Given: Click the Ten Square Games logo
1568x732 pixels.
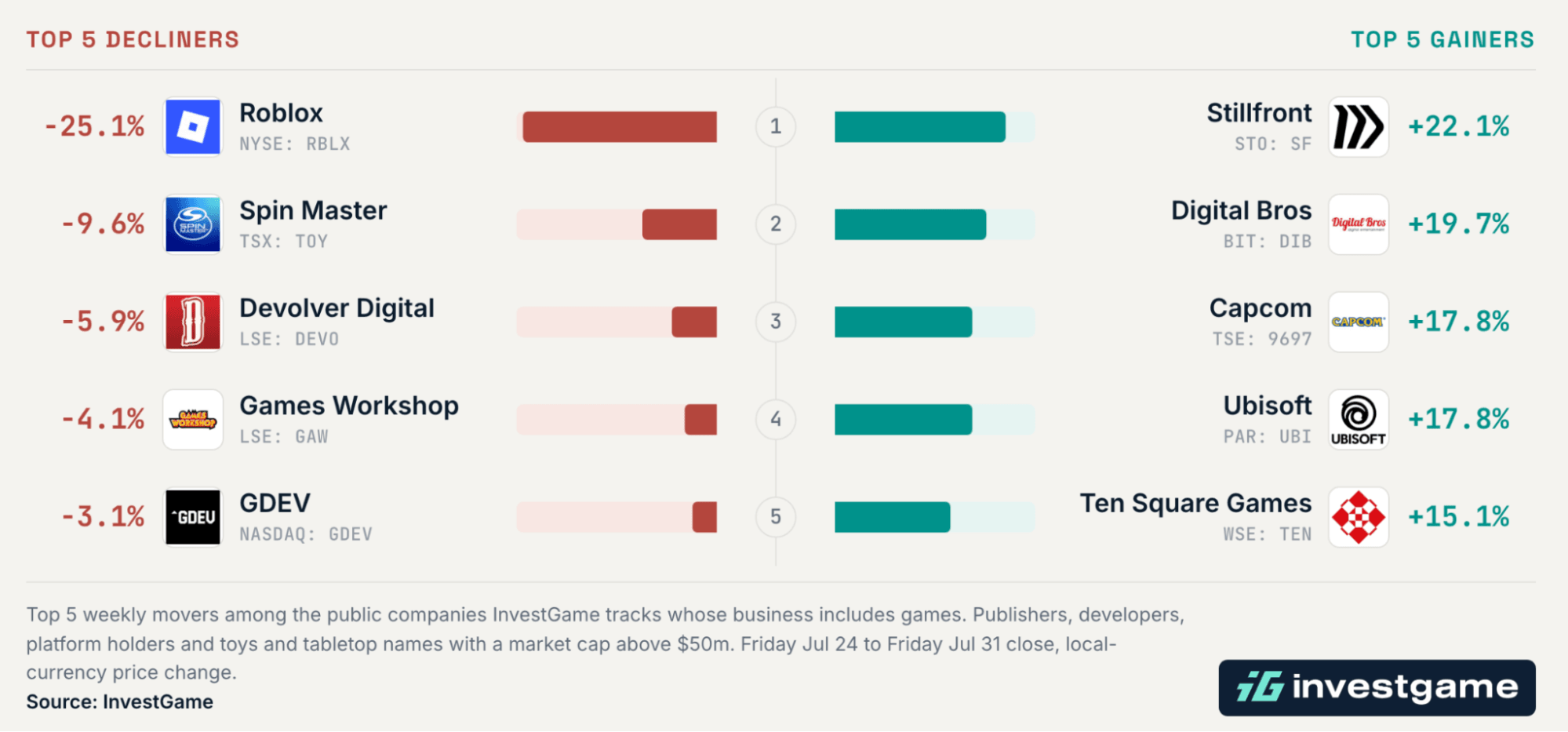Looking at the screenshot, I should (1359, 517).
